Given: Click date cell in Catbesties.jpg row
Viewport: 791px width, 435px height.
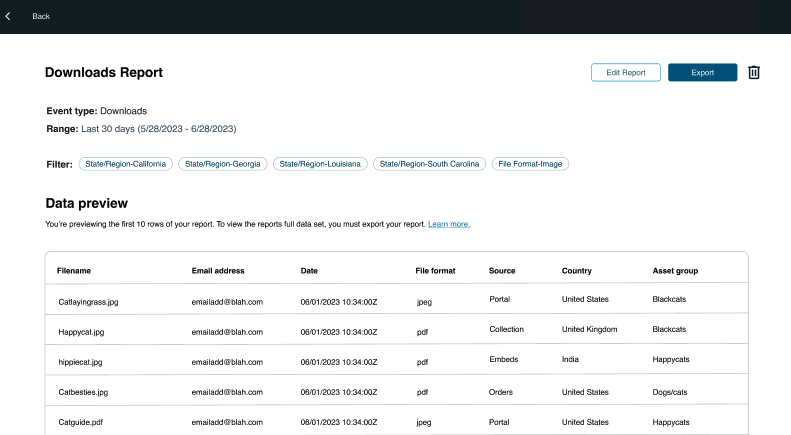Looking at the screenshot, I should pyautogui.click(x=339, y=392).
